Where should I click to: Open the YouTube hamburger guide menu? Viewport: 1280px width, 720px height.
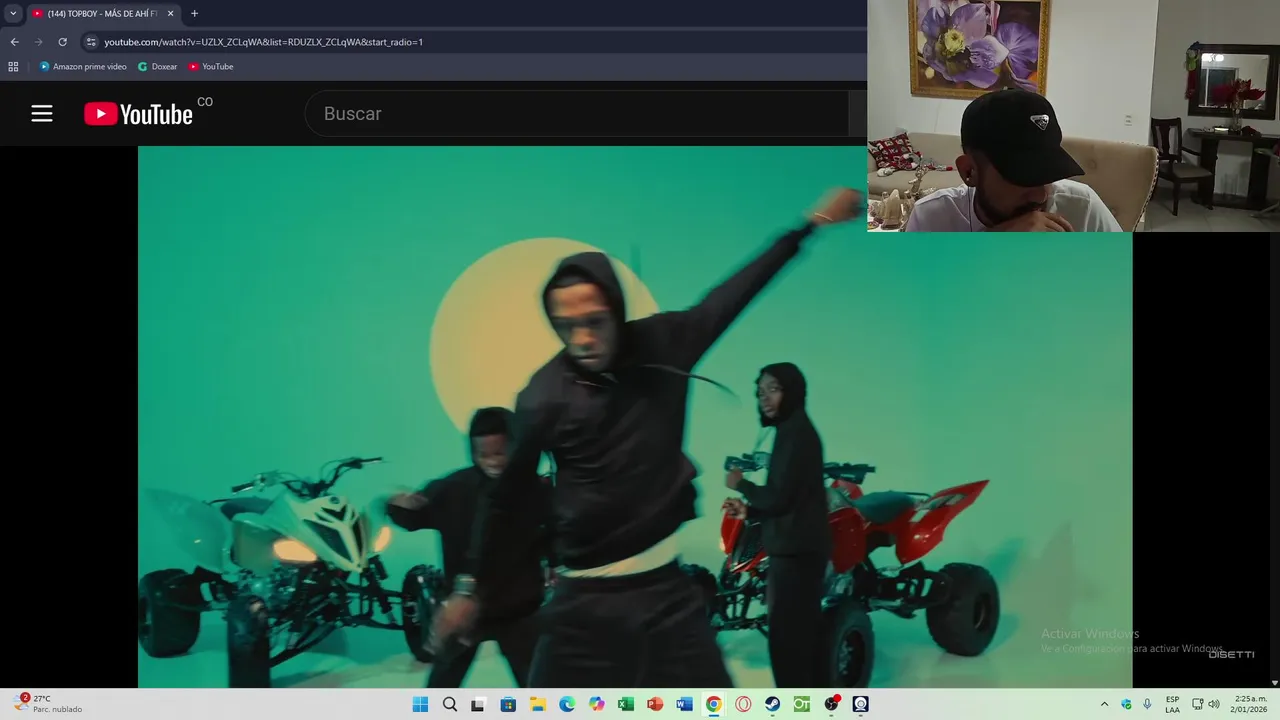point(42,114)
